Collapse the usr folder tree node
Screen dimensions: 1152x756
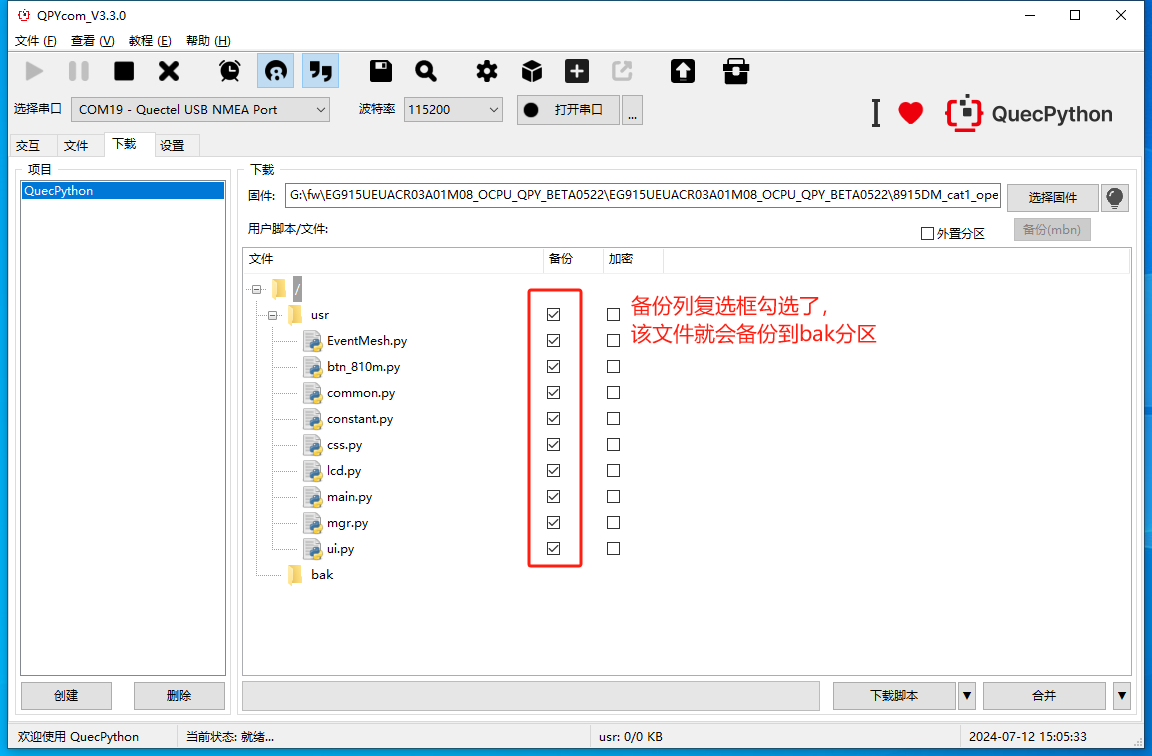coord(273,315)
